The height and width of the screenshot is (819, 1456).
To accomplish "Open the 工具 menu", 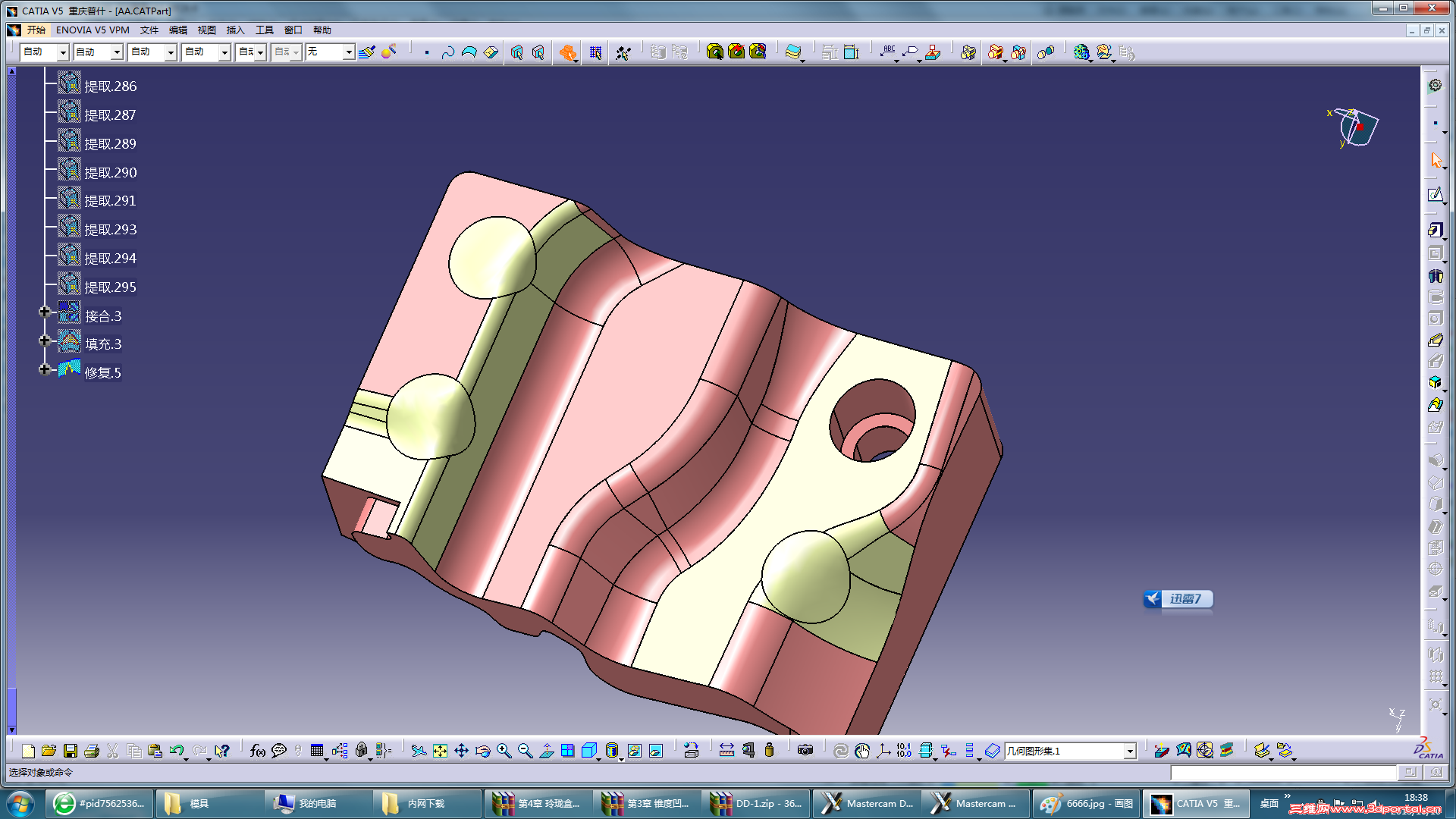I will coord(264,30).
